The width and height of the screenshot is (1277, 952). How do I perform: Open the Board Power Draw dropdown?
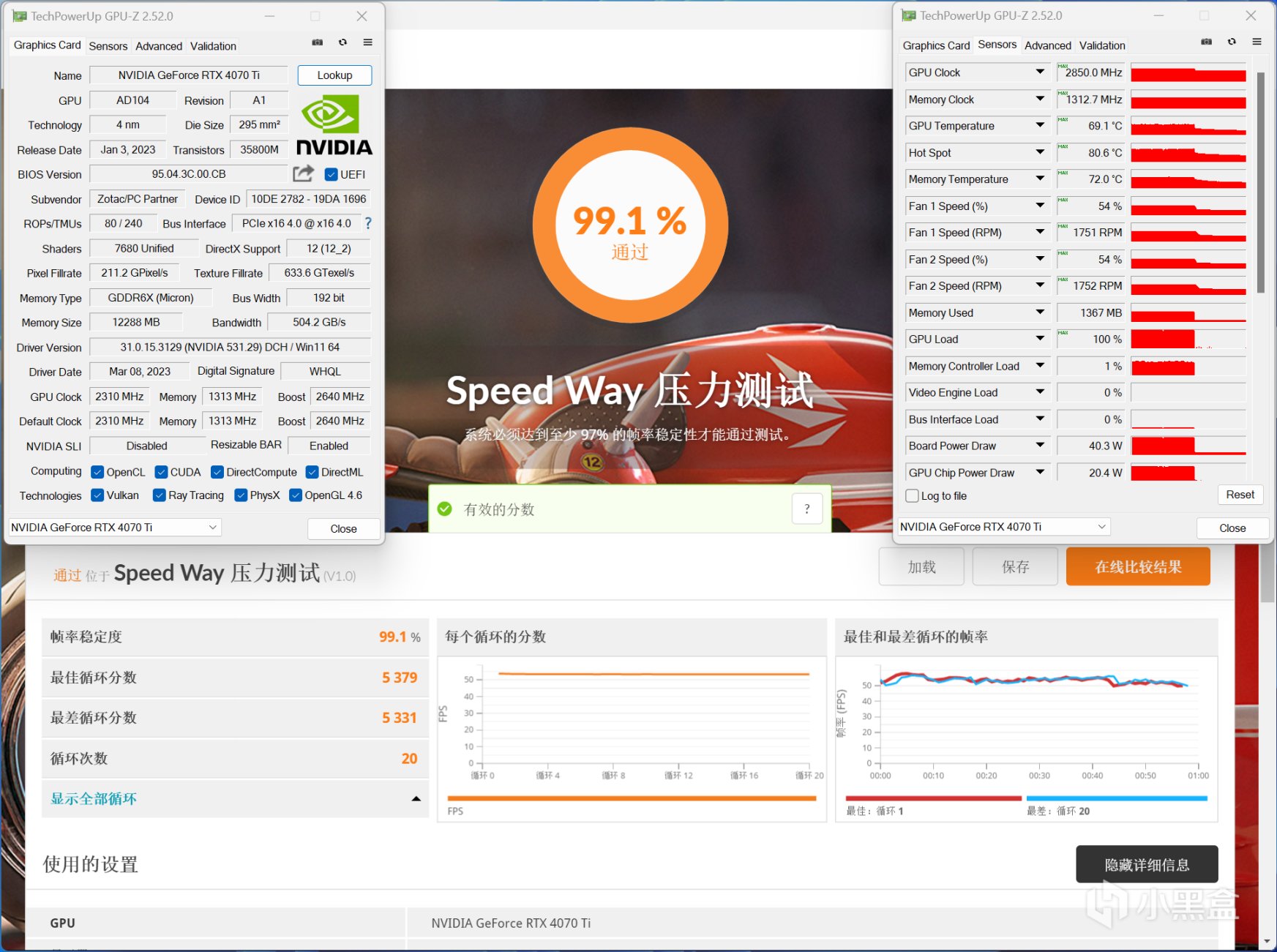pos(1040,446)
